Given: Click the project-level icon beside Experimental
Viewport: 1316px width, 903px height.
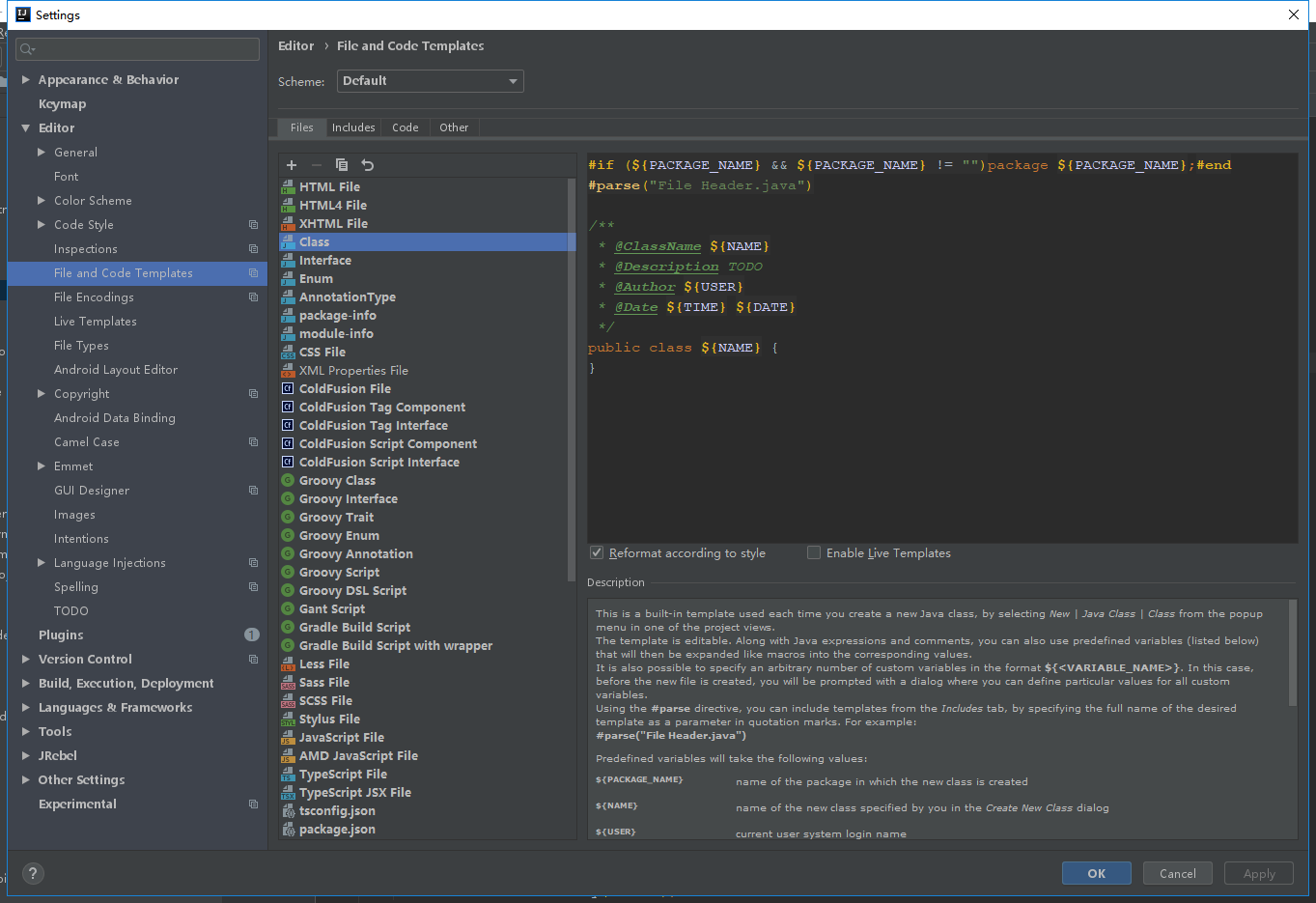Looking at the screenshot, I should pyautogui.click(x=253, y=804).
